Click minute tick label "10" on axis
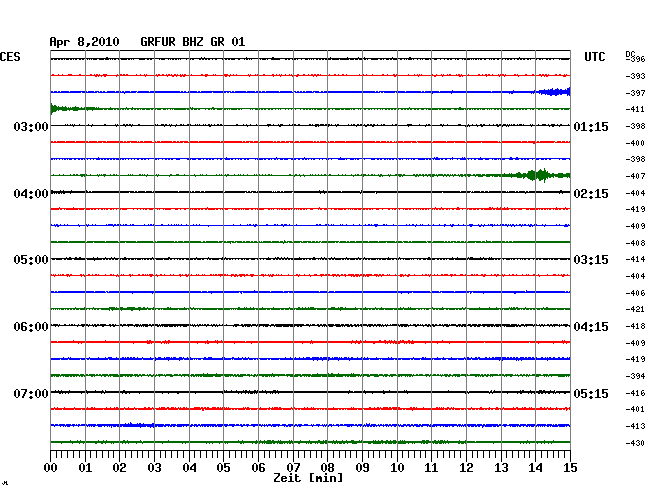650x494 pixels. (x=397, y=467)
